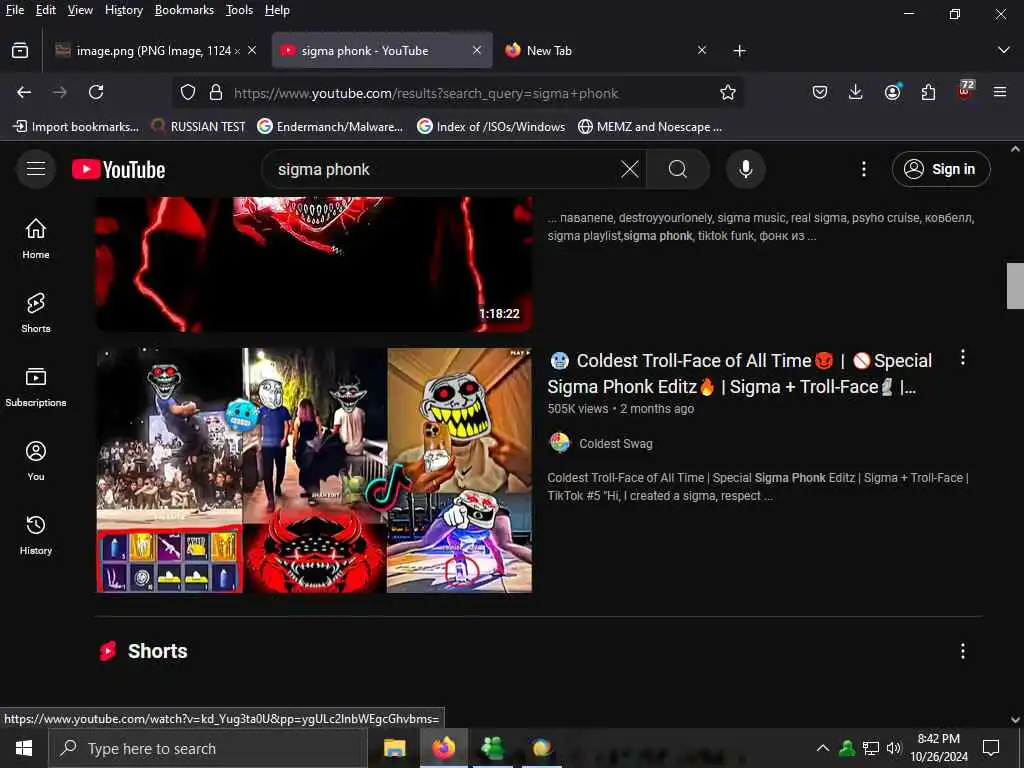Open the RUSSIAN TEST bookmark
The height and width of the screenshot is (768, 1024).
(x=199, y=127)
